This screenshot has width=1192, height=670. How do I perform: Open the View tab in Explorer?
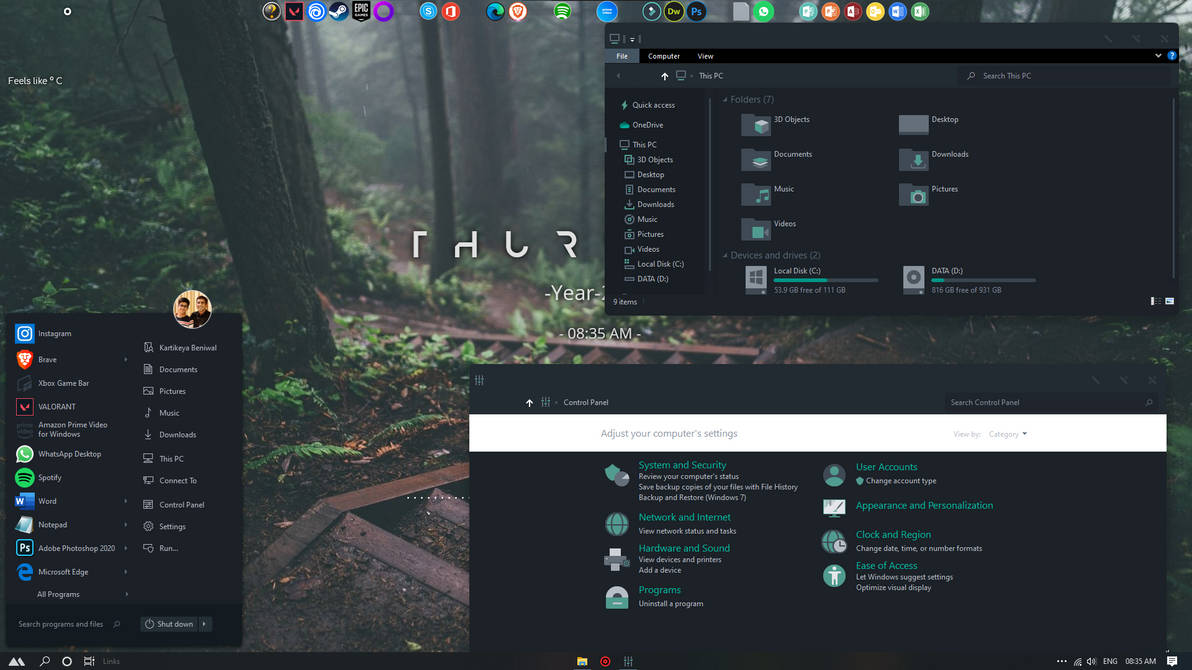pyautogui.click(x=705, y=56)
